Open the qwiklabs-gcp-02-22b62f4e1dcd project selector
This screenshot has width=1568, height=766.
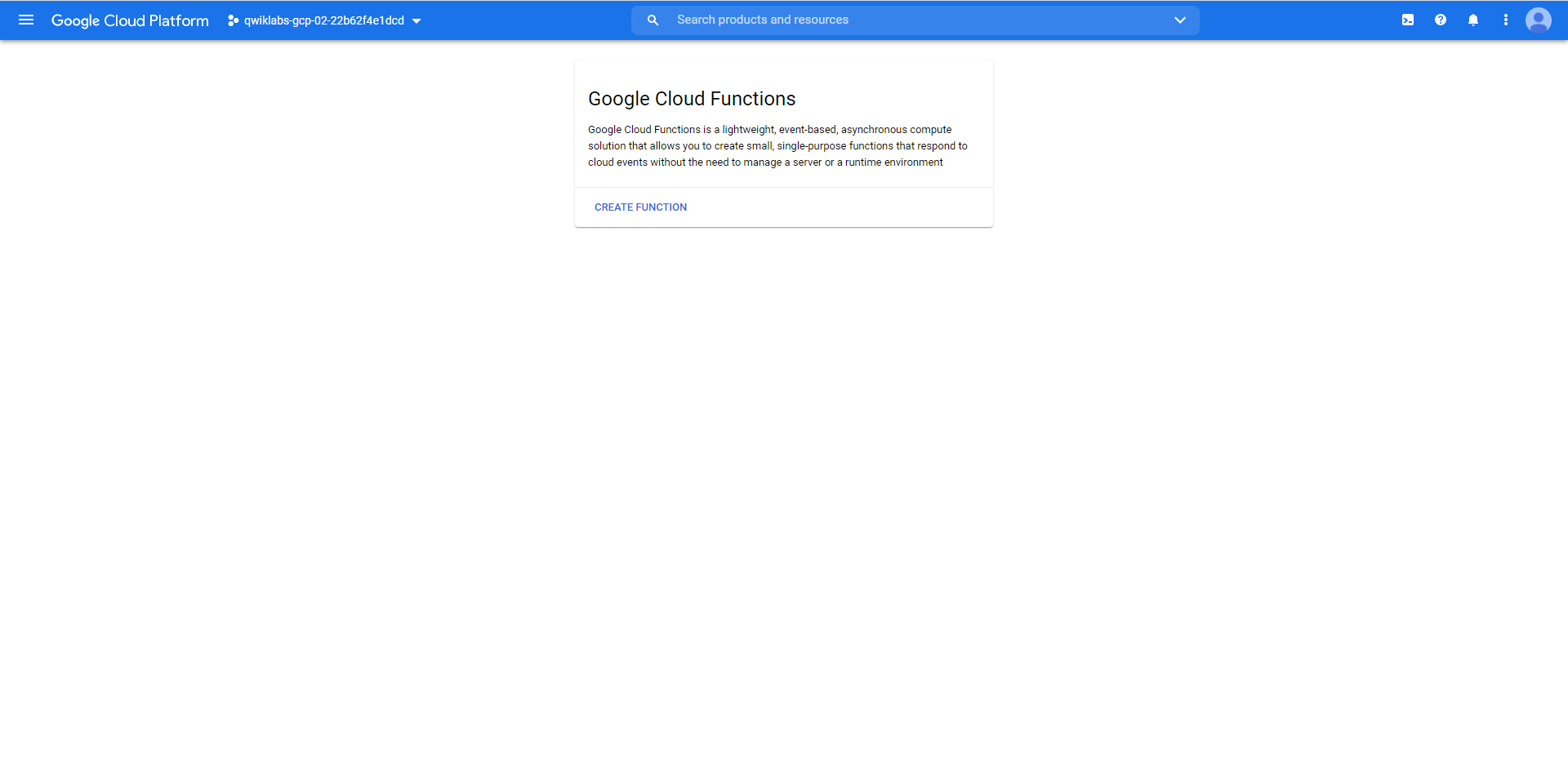click(324, 20)
